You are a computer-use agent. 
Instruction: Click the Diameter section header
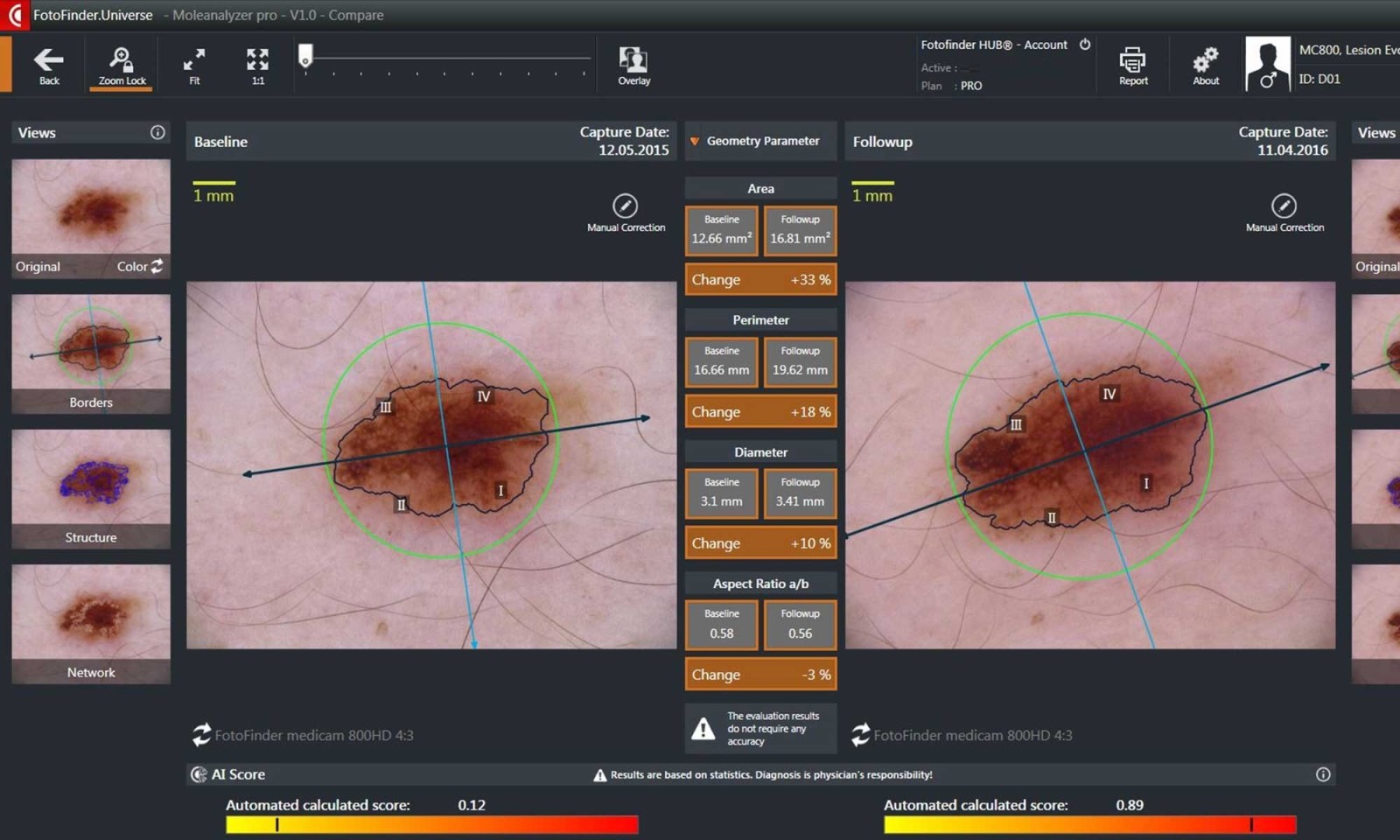tap(760, 452)
